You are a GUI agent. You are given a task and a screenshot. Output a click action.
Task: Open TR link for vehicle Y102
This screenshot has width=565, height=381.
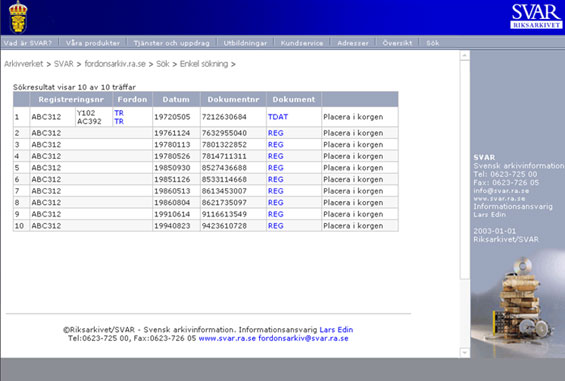tap(119, 113)
